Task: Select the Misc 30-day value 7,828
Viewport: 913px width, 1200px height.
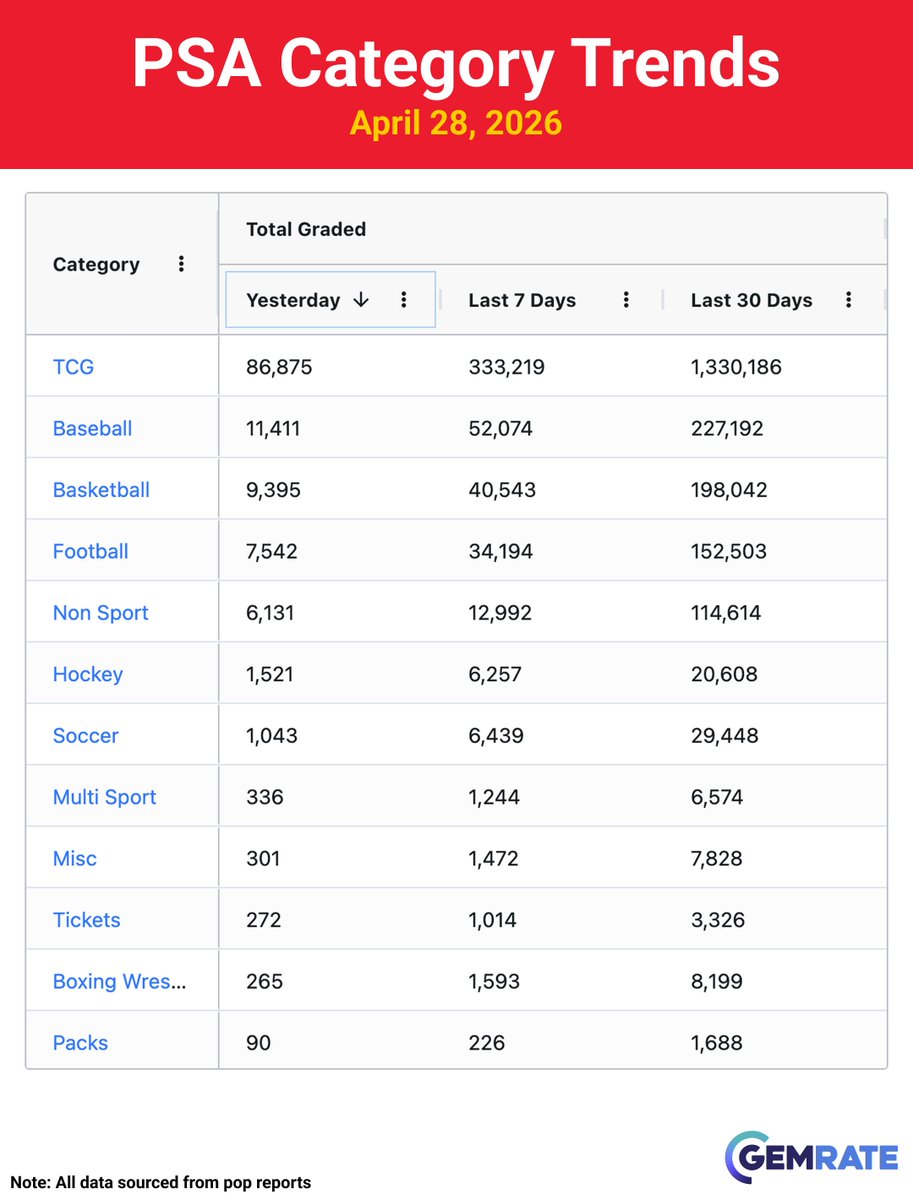Action: coord(716,859)
